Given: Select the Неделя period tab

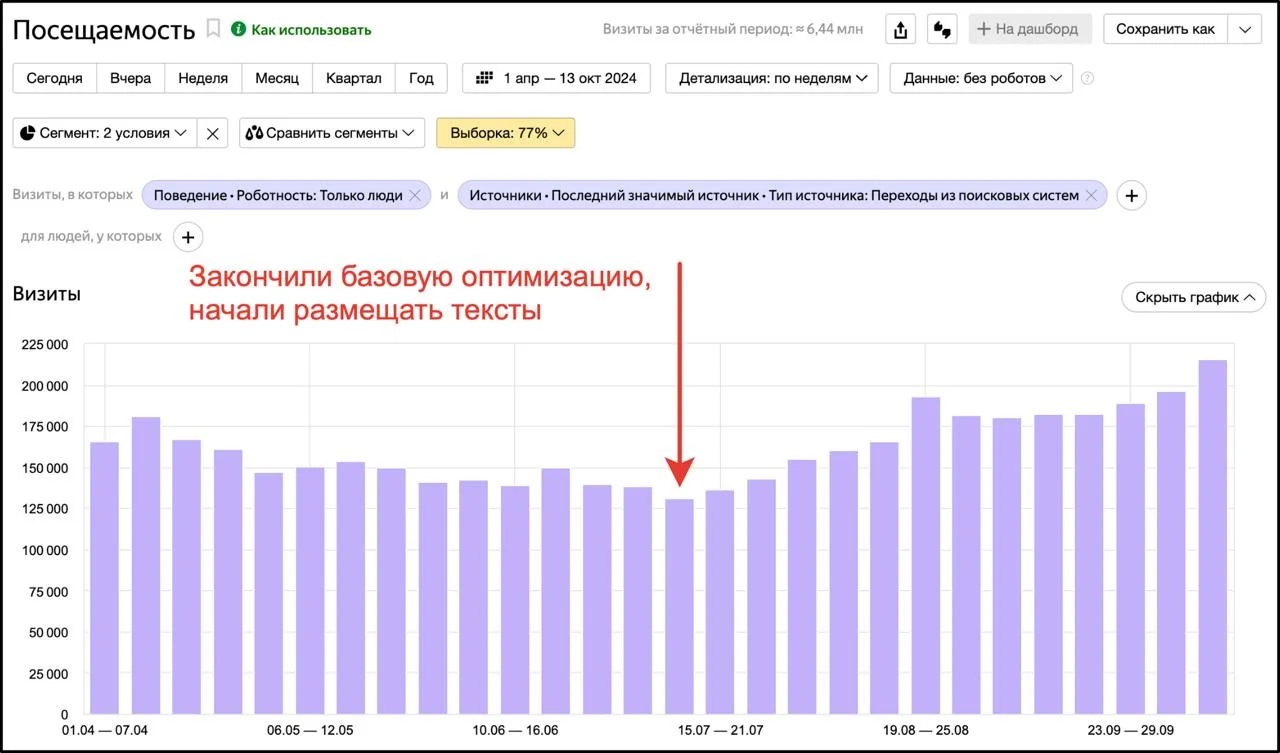Looking at the screenshot, I should point(203,78).
